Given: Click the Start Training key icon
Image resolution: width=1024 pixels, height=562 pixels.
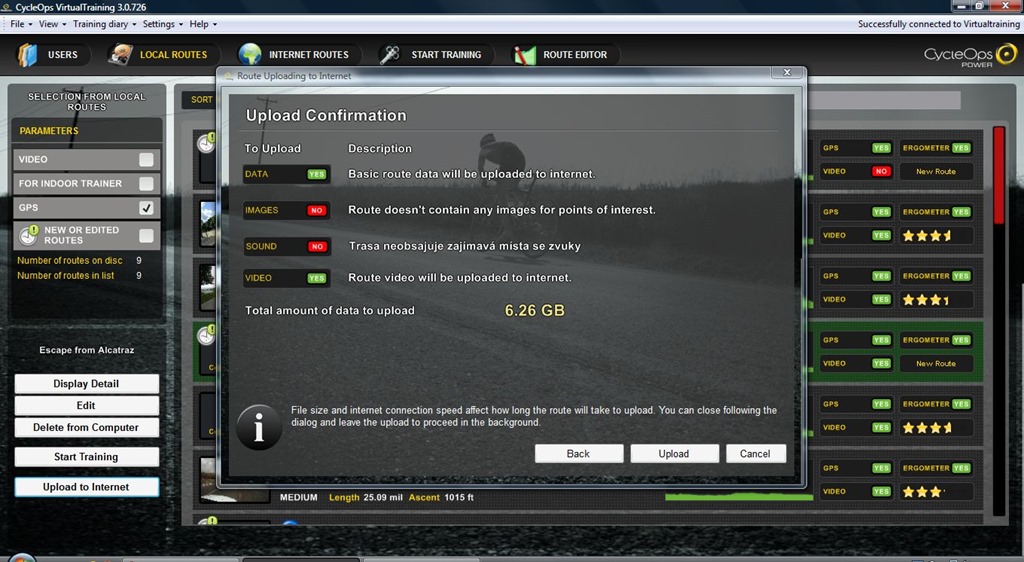Looking at the screenshot, I should (390, 55).
